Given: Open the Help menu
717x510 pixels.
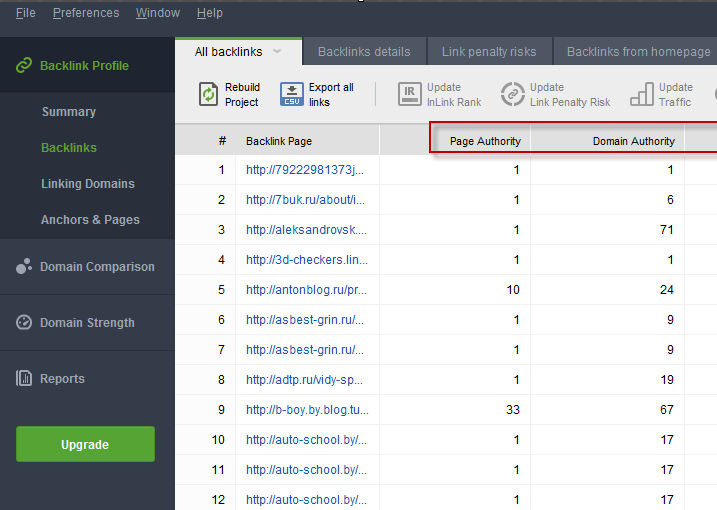Looking at the screenshot, I should (x=210, y=13).
